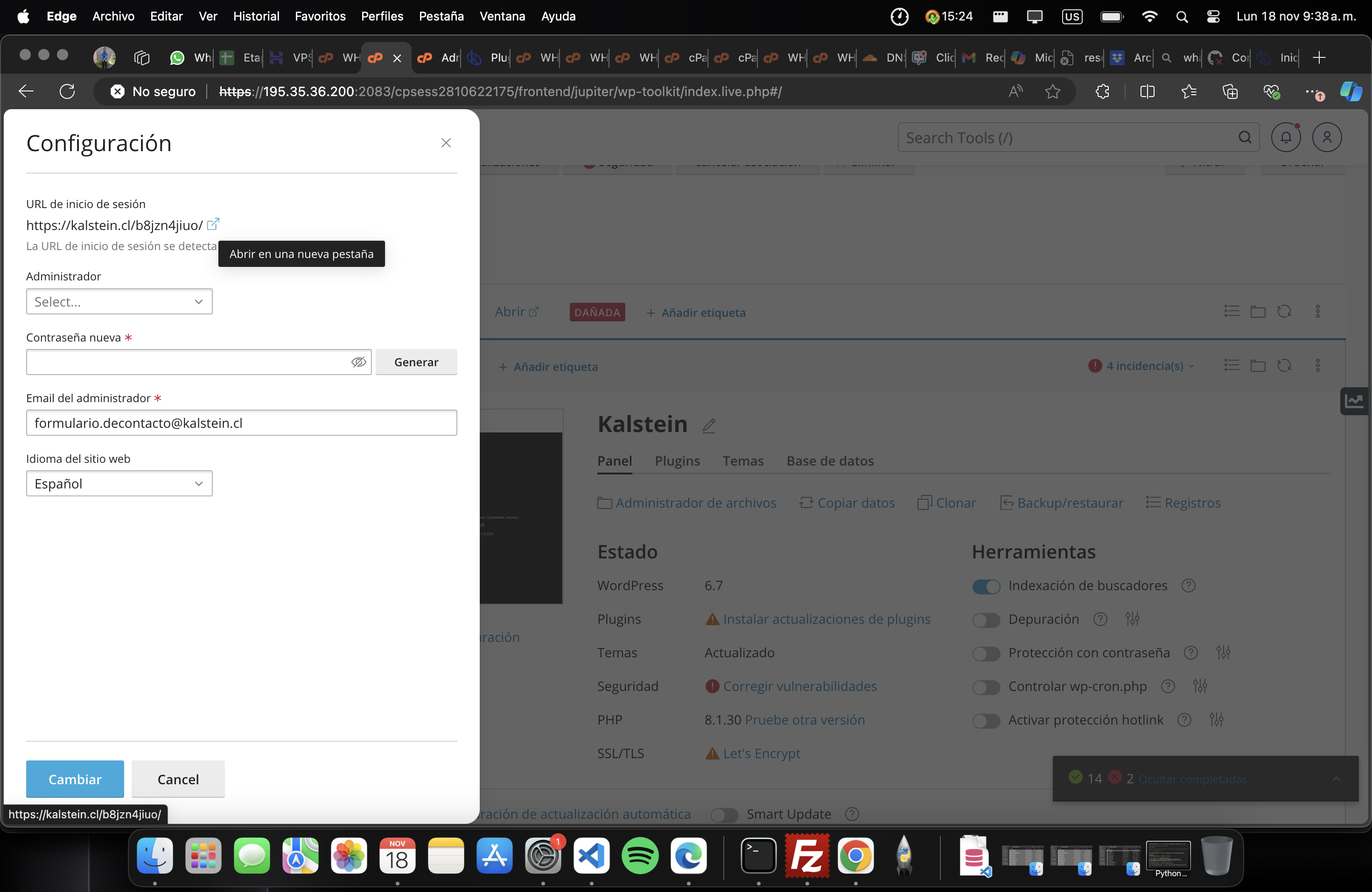Open the Idioma del sitio web dropdown
1372x892 pixels.
[x=119, y=483]
